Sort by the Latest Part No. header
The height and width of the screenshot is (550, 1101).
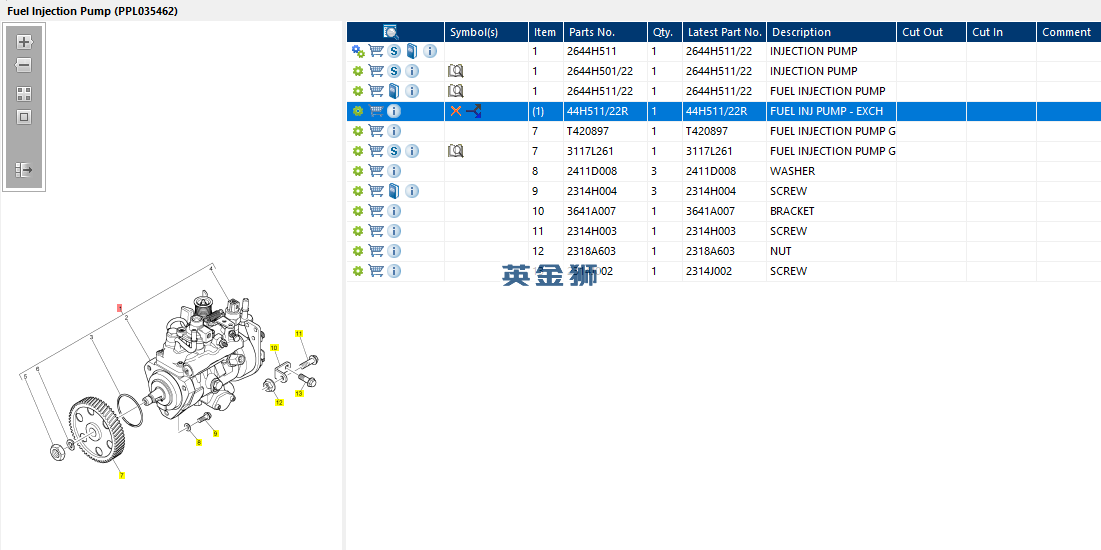point(725,32)
